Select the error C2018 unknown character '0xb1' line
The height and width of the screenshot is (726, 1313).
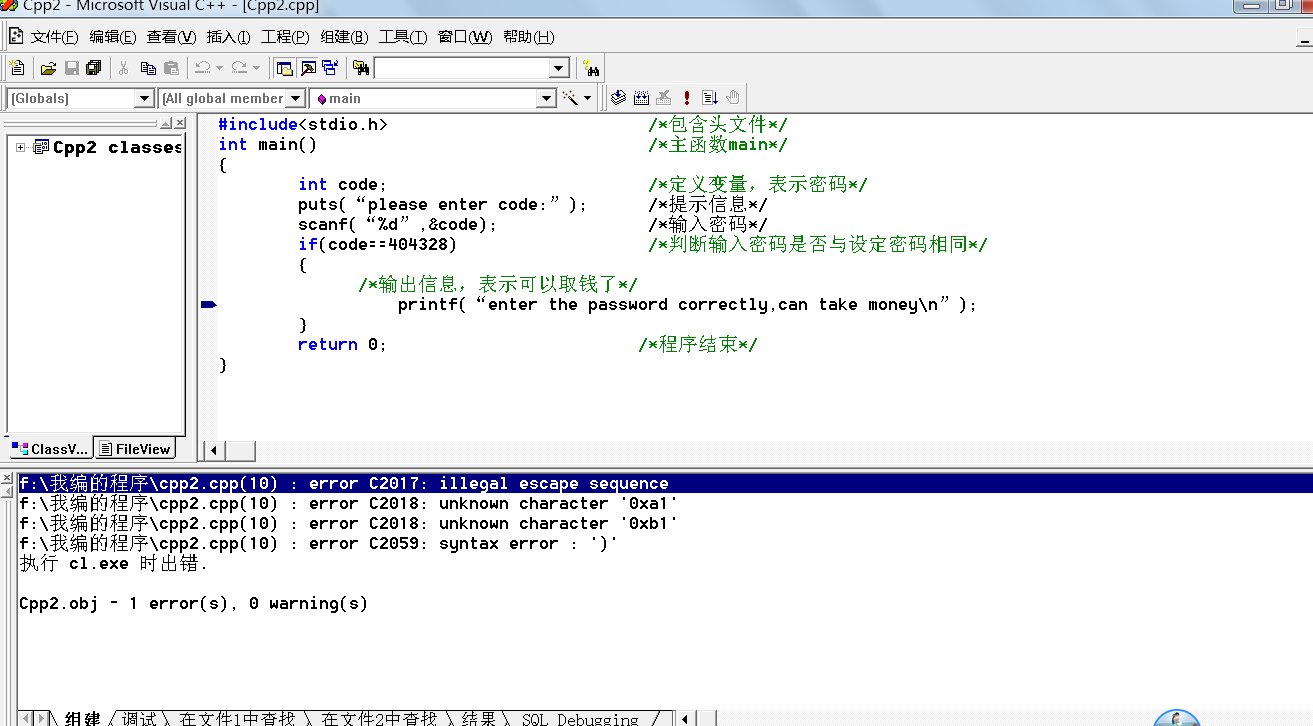pos(348,524)
